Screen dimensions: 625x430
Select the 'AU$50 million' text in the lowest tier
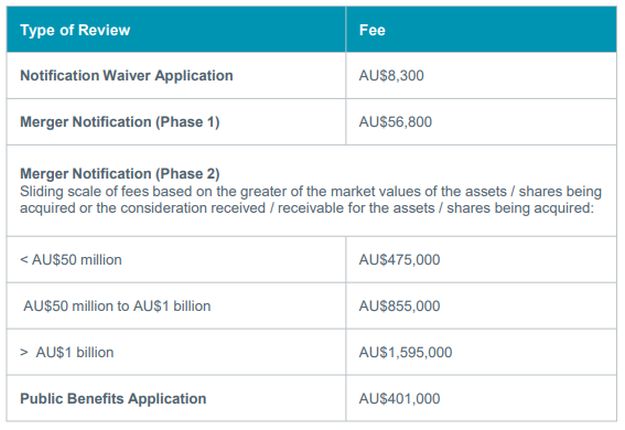coord(76,260)
